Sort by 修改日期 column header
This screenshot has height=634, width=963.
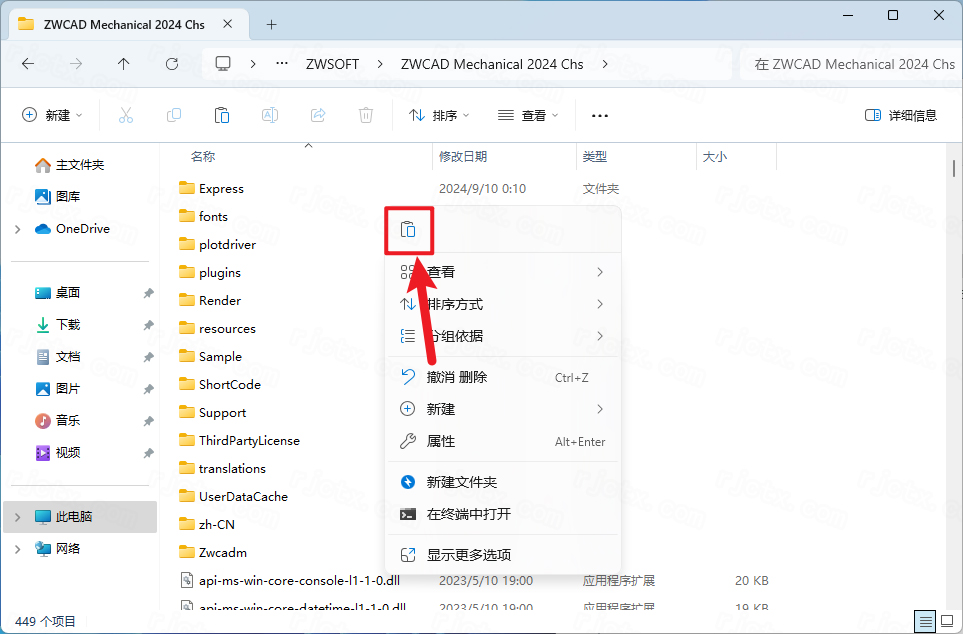point(463,157)
